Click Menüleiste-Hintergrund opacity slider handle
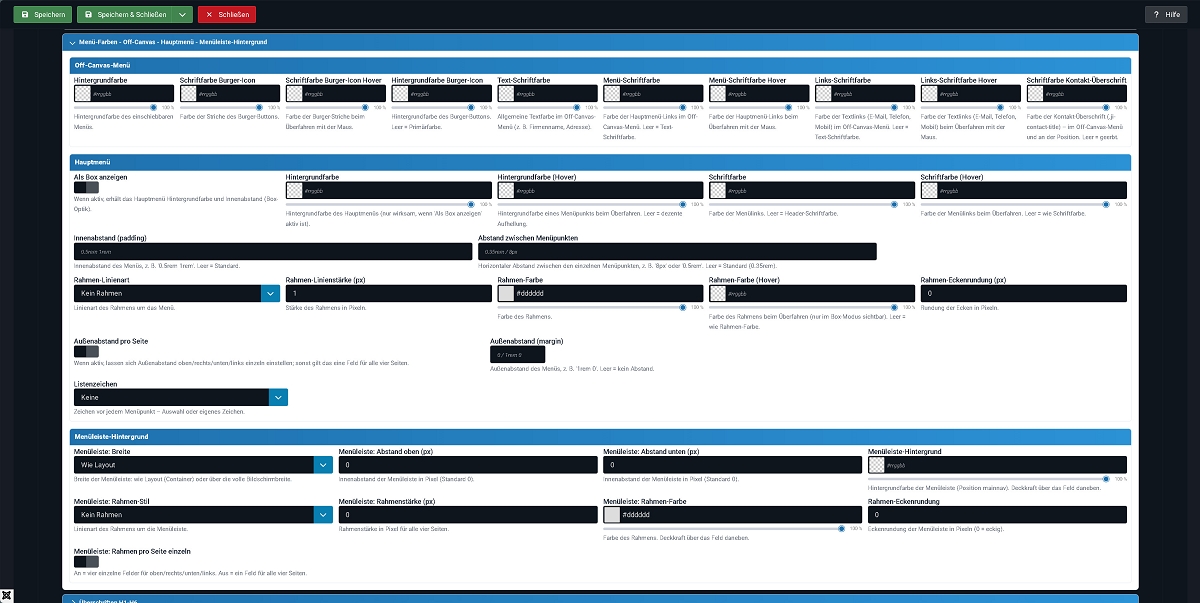The image size is (1200, 603). click(x=1106, y=478)
